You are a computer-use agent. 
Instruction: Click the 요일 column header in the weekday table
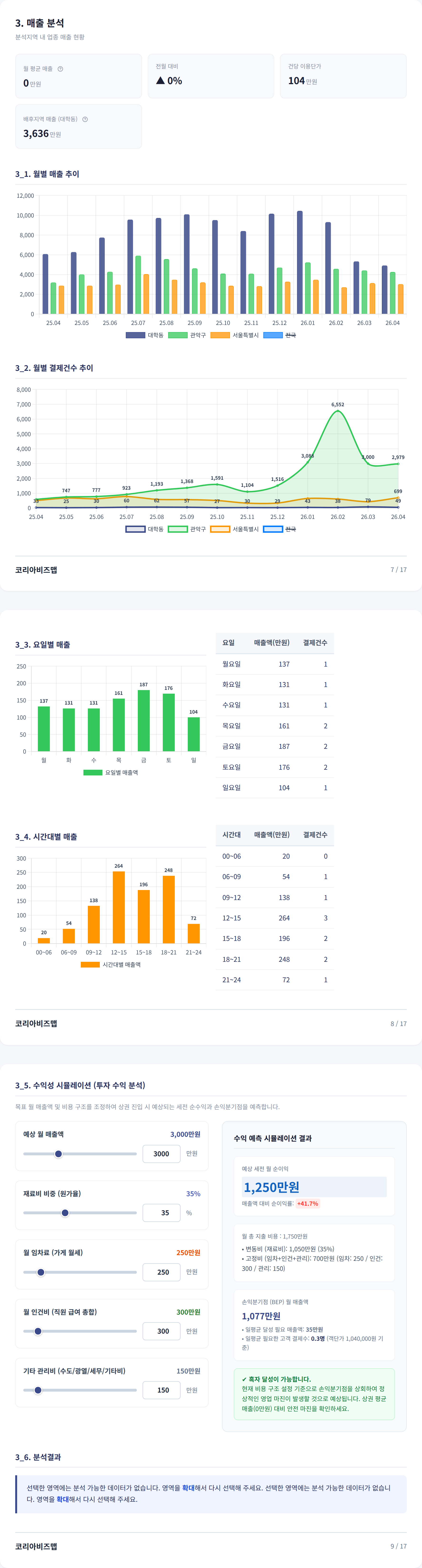[x=228, y=643]
